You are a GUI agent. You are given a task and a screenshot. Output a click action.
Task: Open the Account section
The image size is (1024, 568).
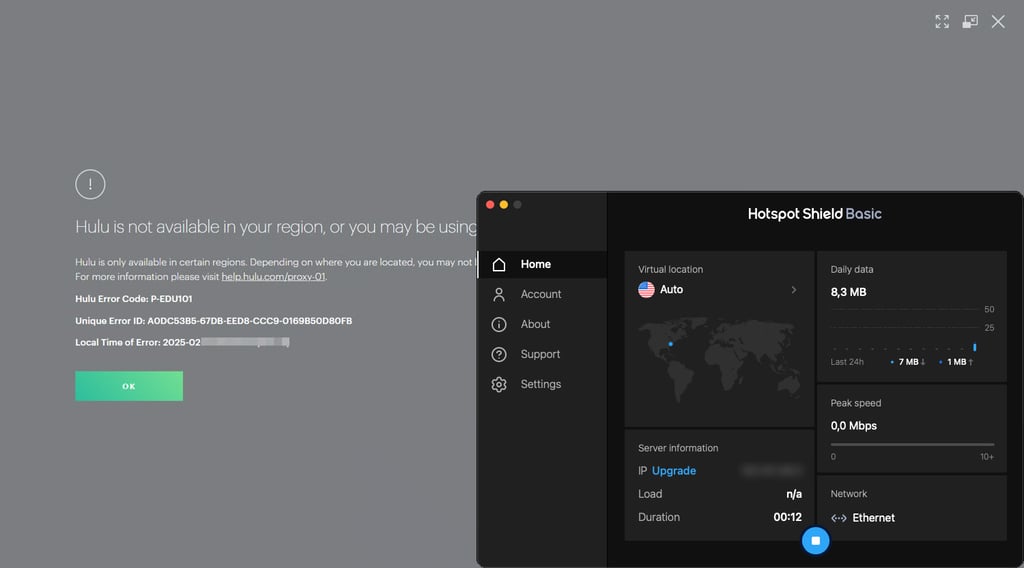[x=542, y=294]
